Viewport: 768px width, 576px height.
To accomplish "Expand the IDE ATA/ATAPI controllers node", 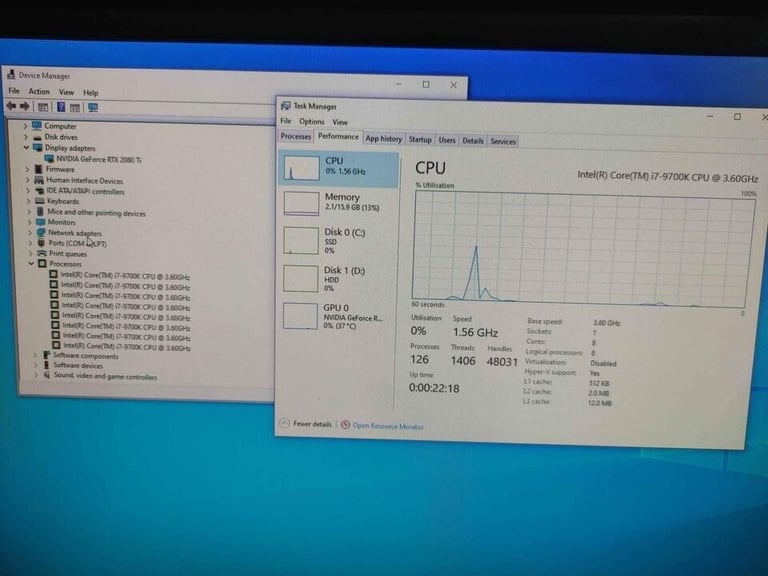I will (x=28, y=191).
